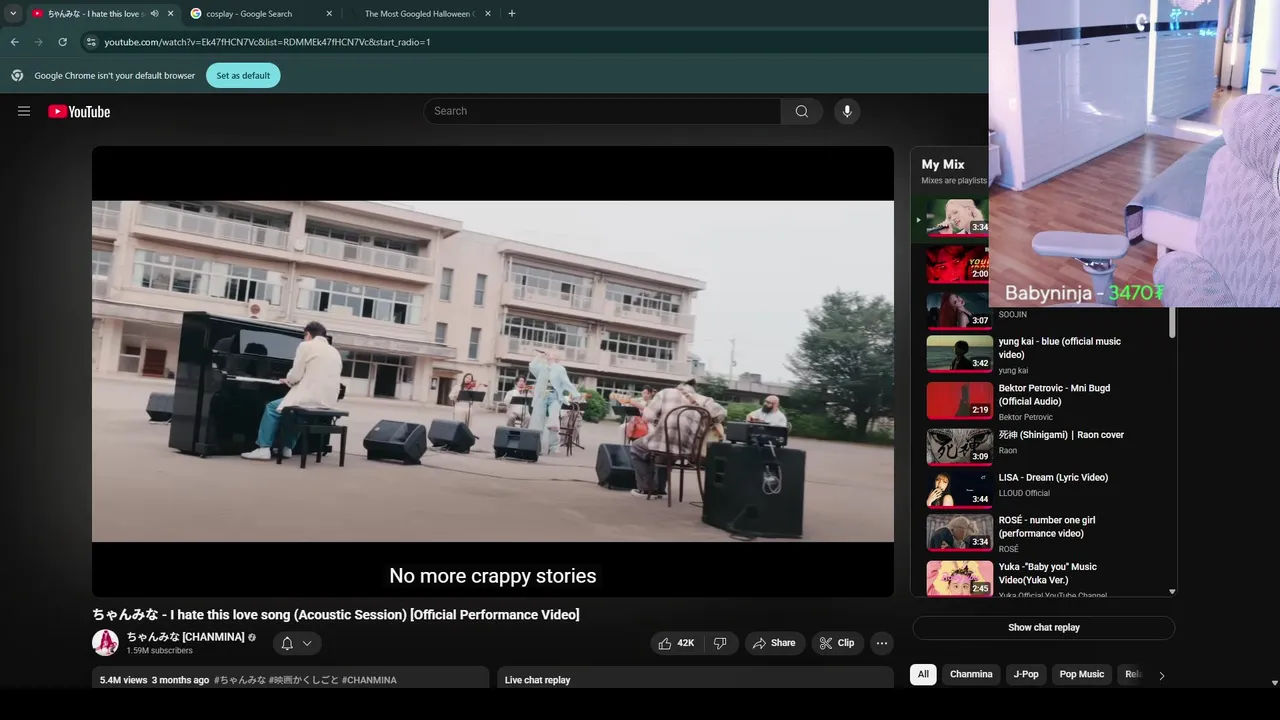
Task: Play LISA - Dream (Lyric Video)
Action: click(1053, 477)
